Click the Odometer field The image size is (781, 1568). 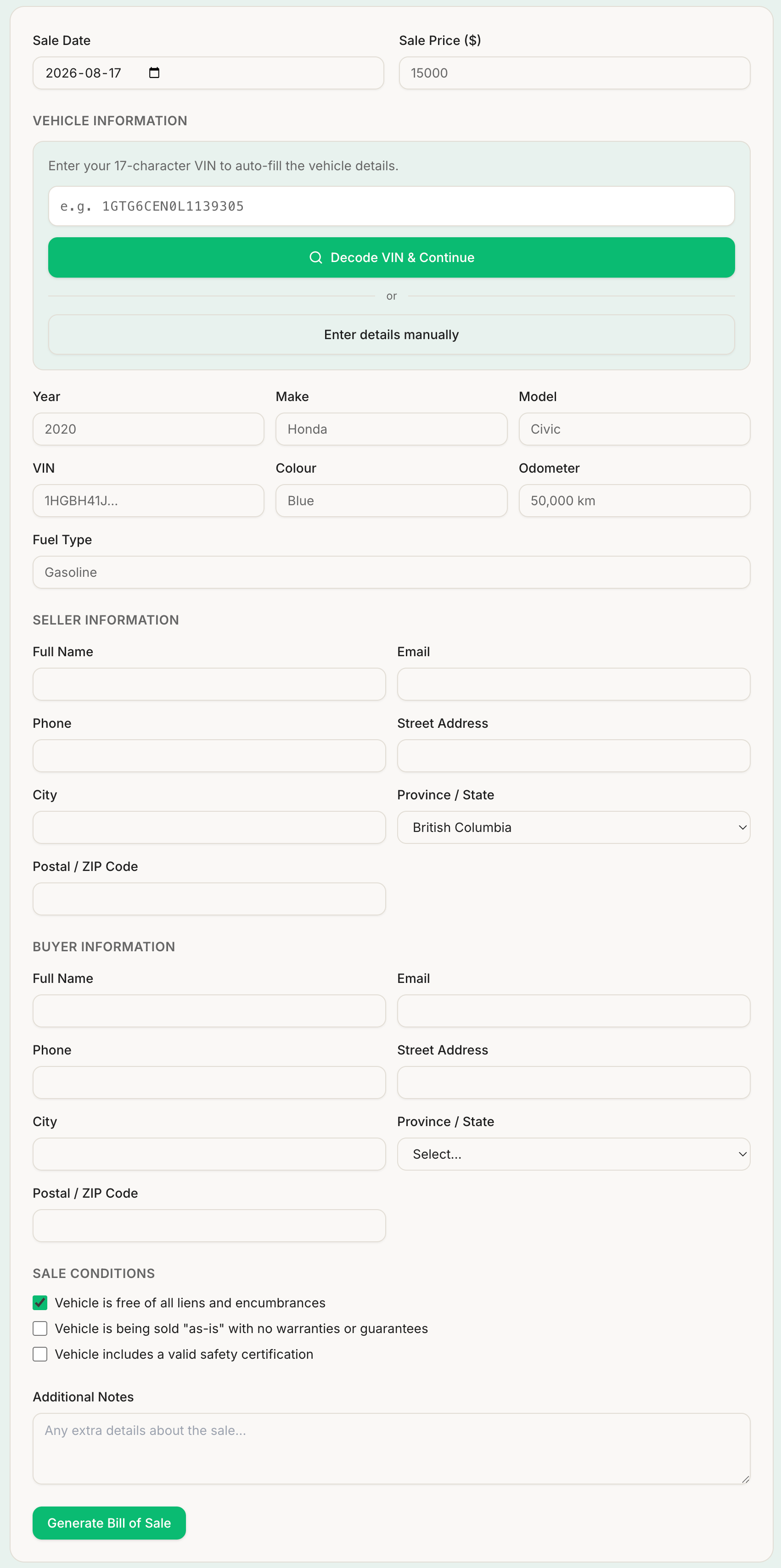click(x=634, y=501)
